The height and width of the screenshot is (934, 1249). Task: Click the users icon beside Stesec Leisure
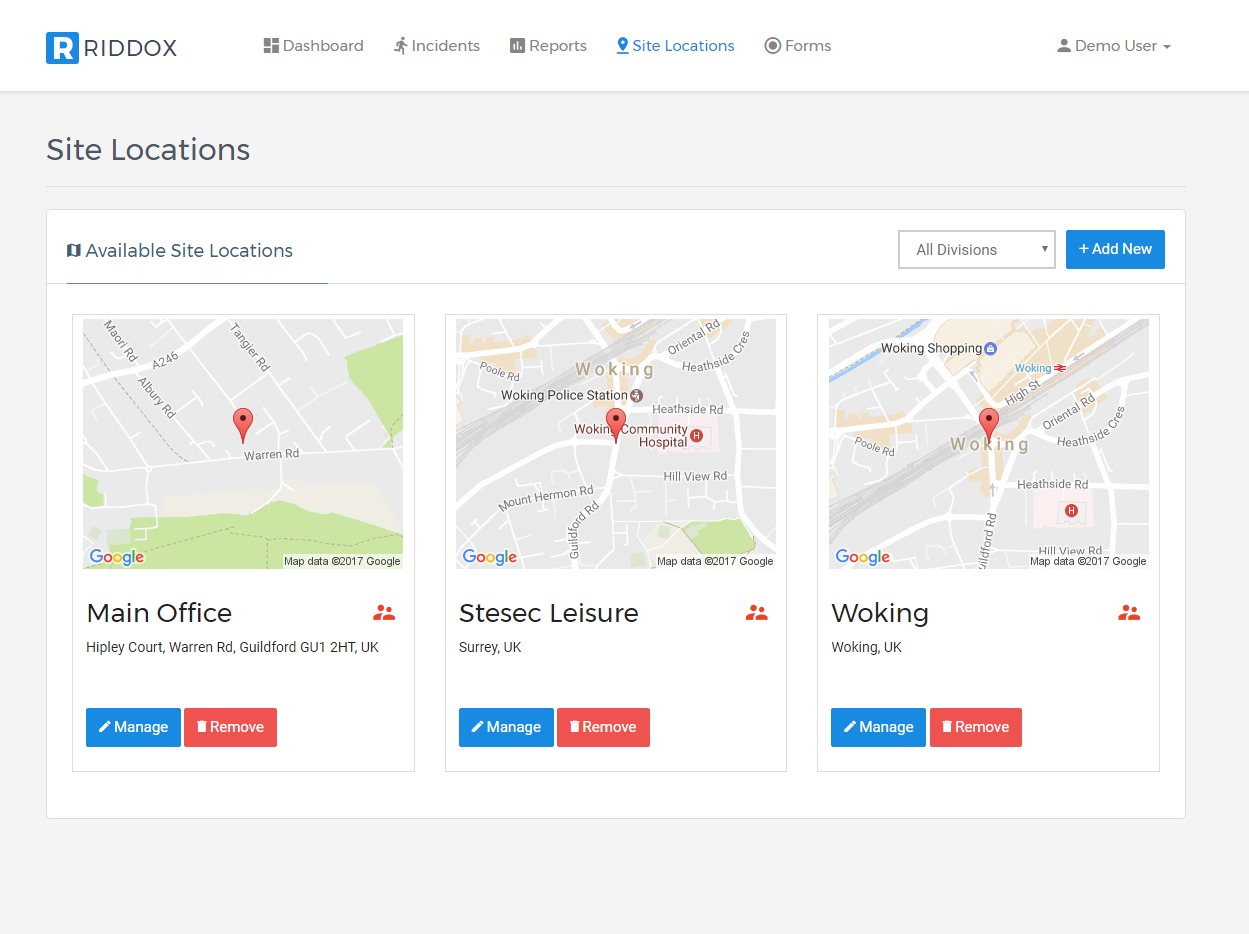click(756, 613)
